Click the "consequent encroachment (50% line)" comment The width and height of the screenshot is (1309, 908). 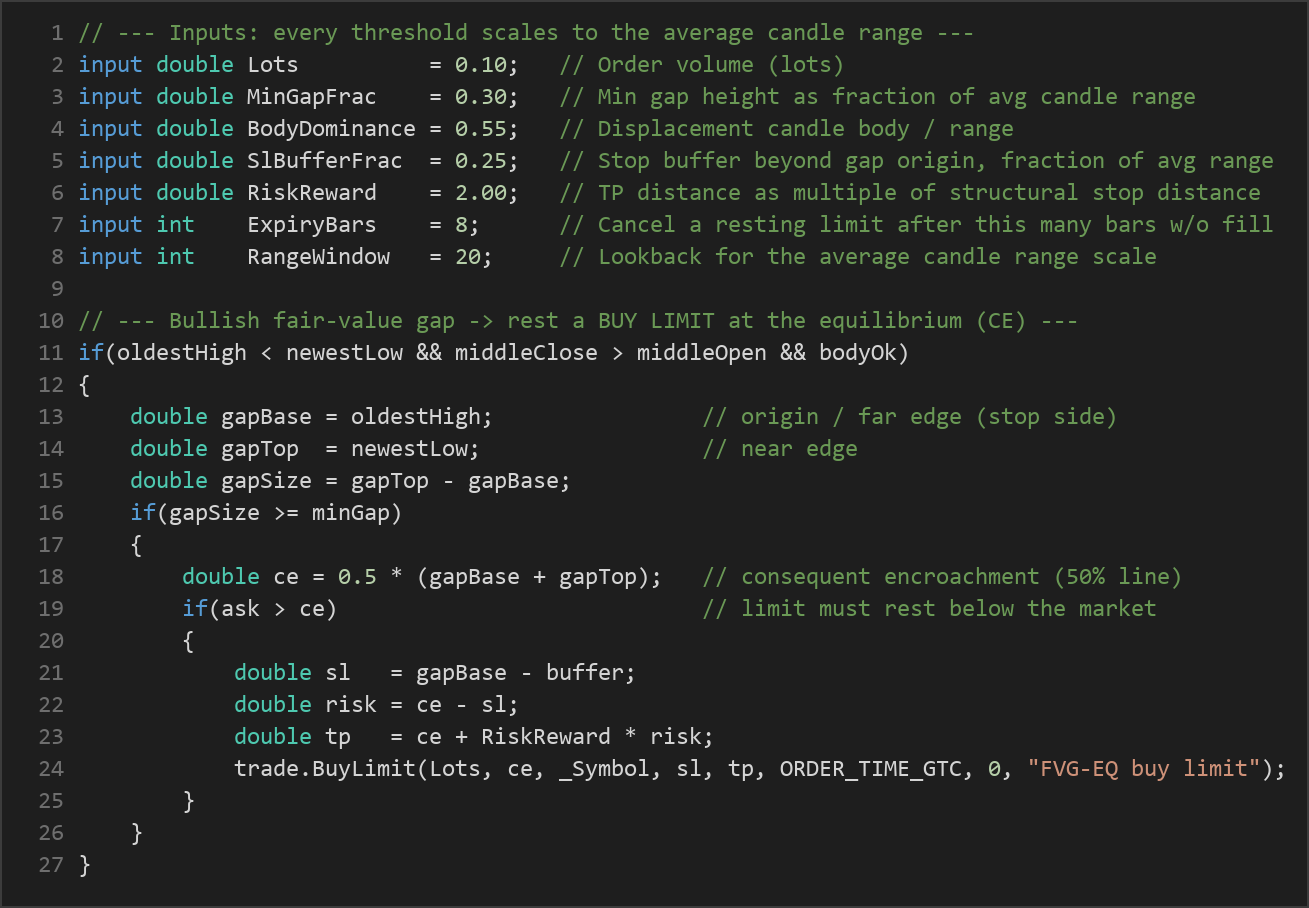(x=942, y=577)
